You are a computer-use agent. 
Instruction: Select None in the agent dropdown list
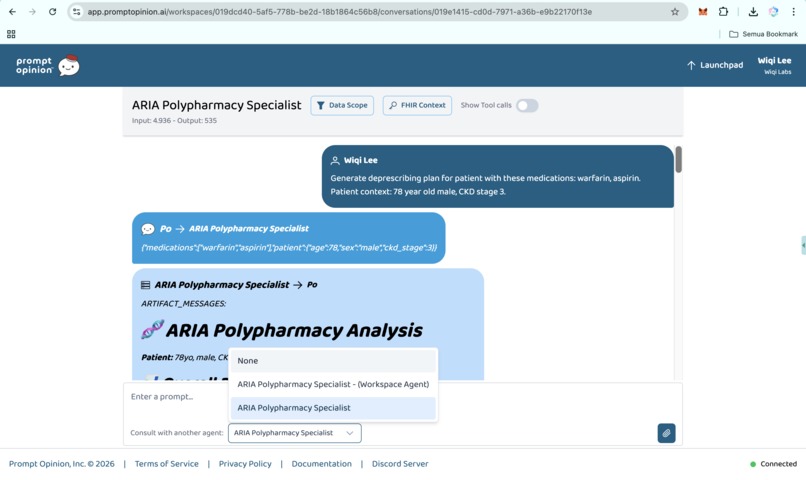333,361
